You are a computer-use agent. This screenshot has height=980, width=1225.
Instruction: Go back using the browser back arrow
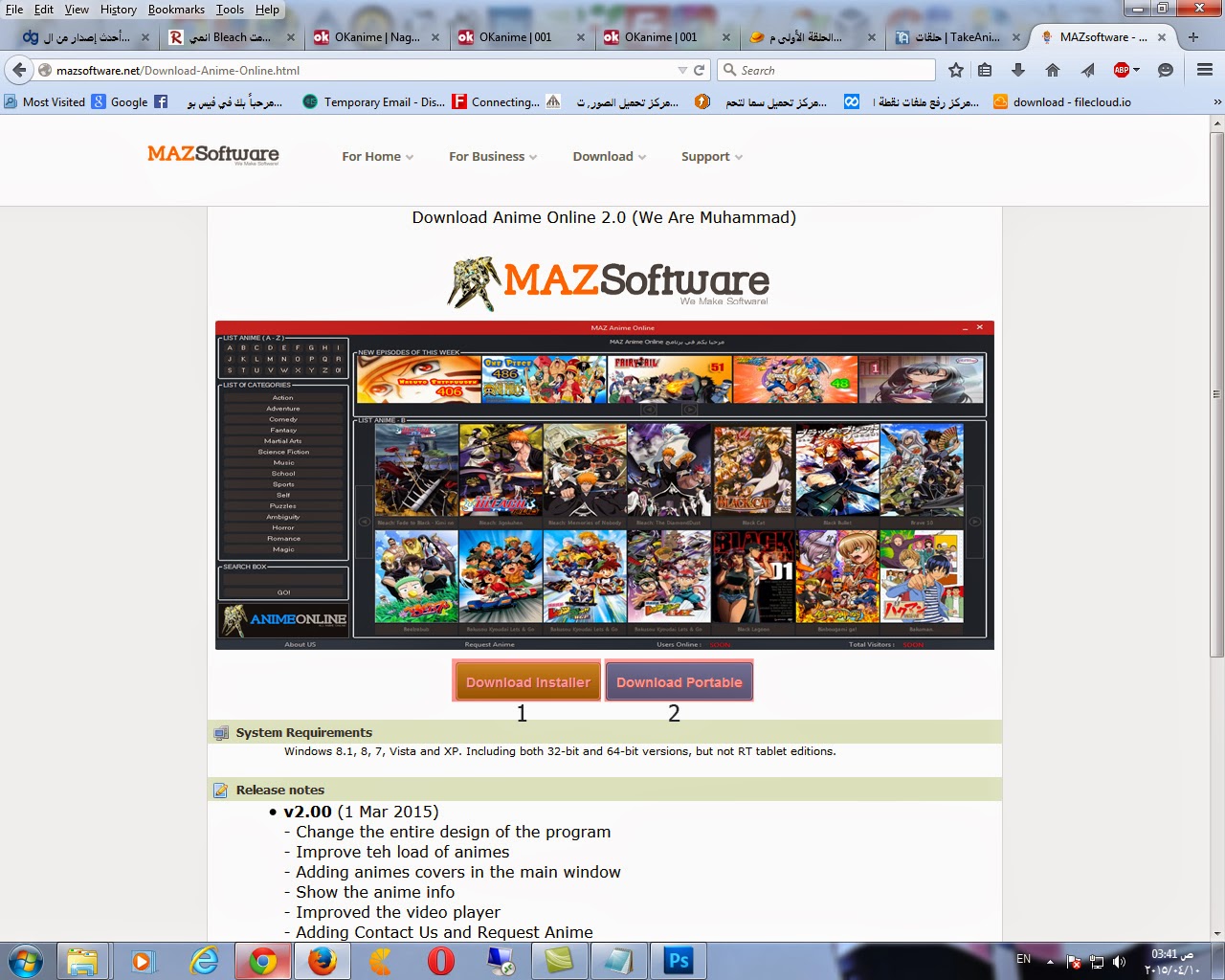coord(19,70)
